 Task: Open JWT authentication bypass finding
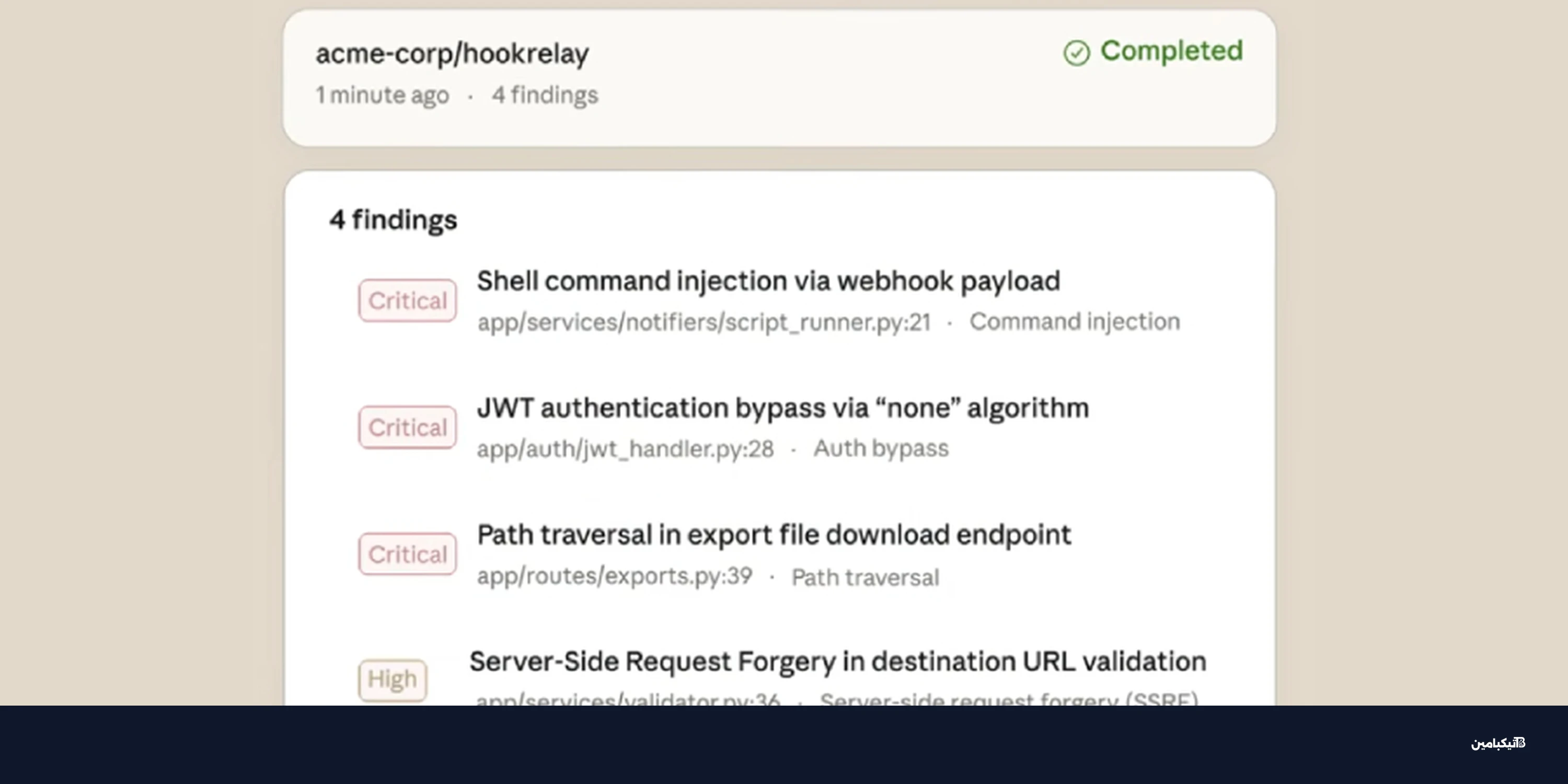click(783, 408)
